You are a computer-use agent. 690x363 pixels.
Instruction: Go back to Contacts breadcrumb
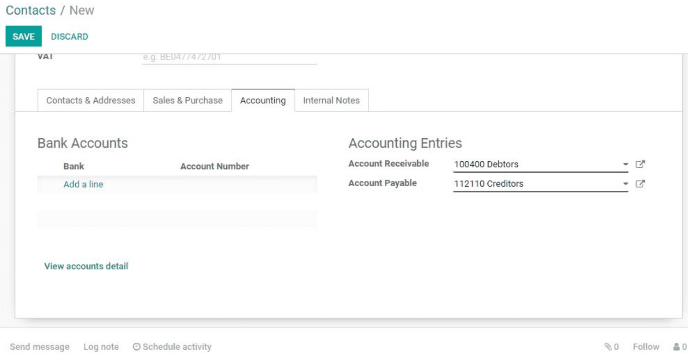(31, 10)
